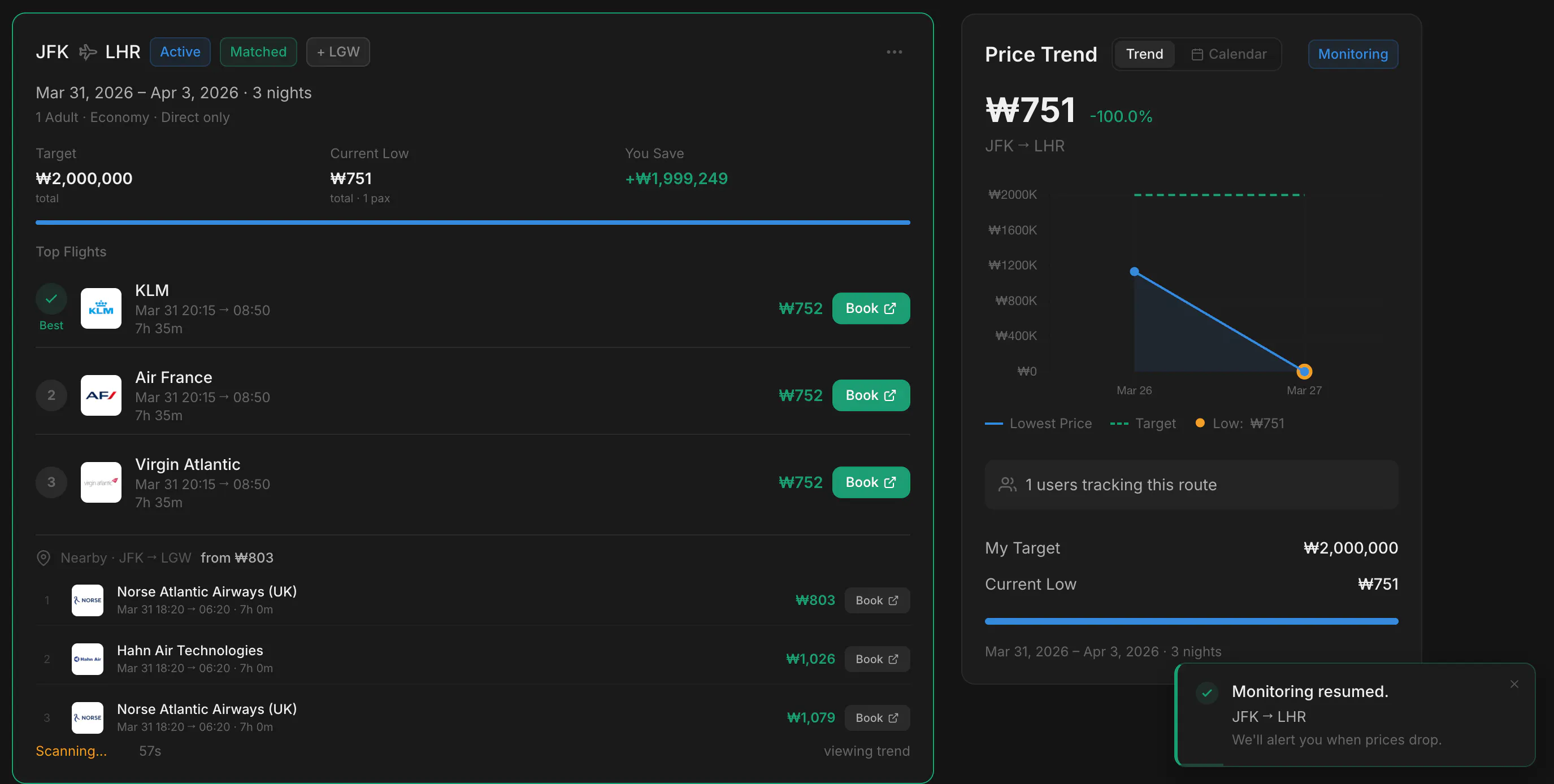The image size is (1554, 784).
Task: Click the location pin icon next to Nearby
Action: pos(44,558)
